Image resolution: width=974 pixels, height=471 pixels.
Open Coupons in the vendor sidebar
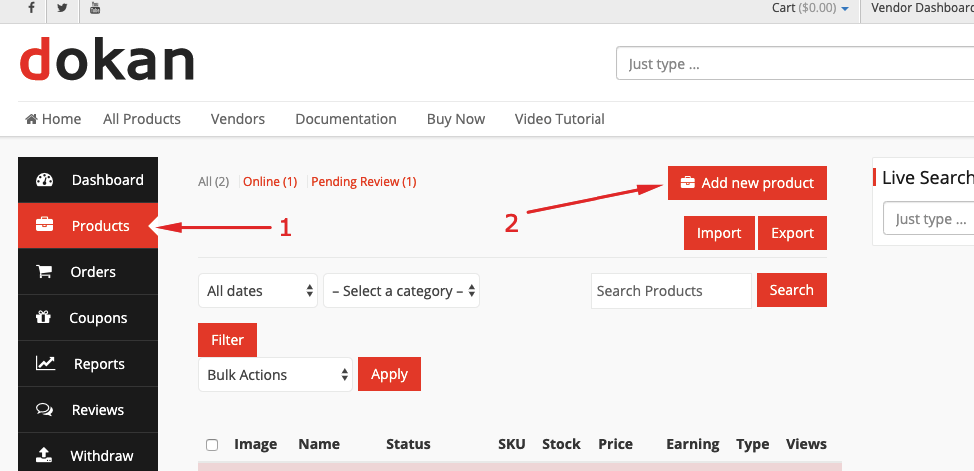(x=88, y=318)
